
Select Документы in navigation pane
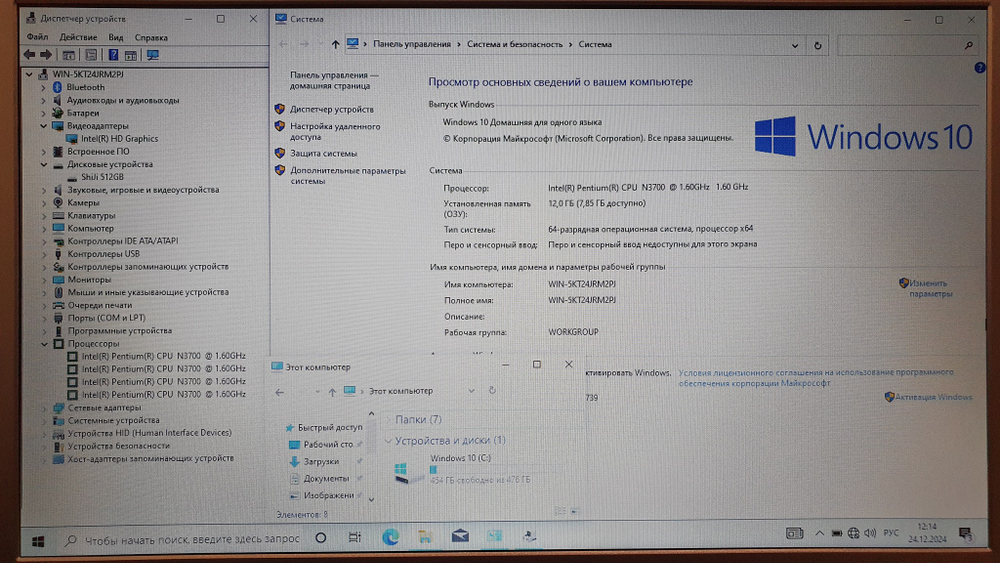pos(326,478)
